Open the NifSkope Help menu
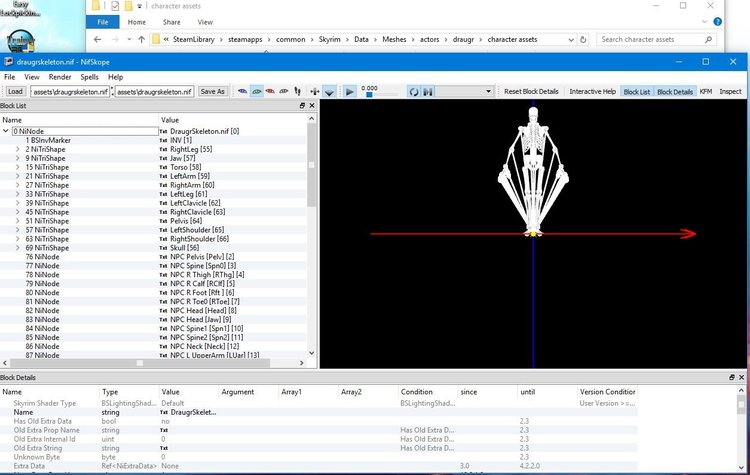Viewport: 750px width, 475px height. click(115, 77)
